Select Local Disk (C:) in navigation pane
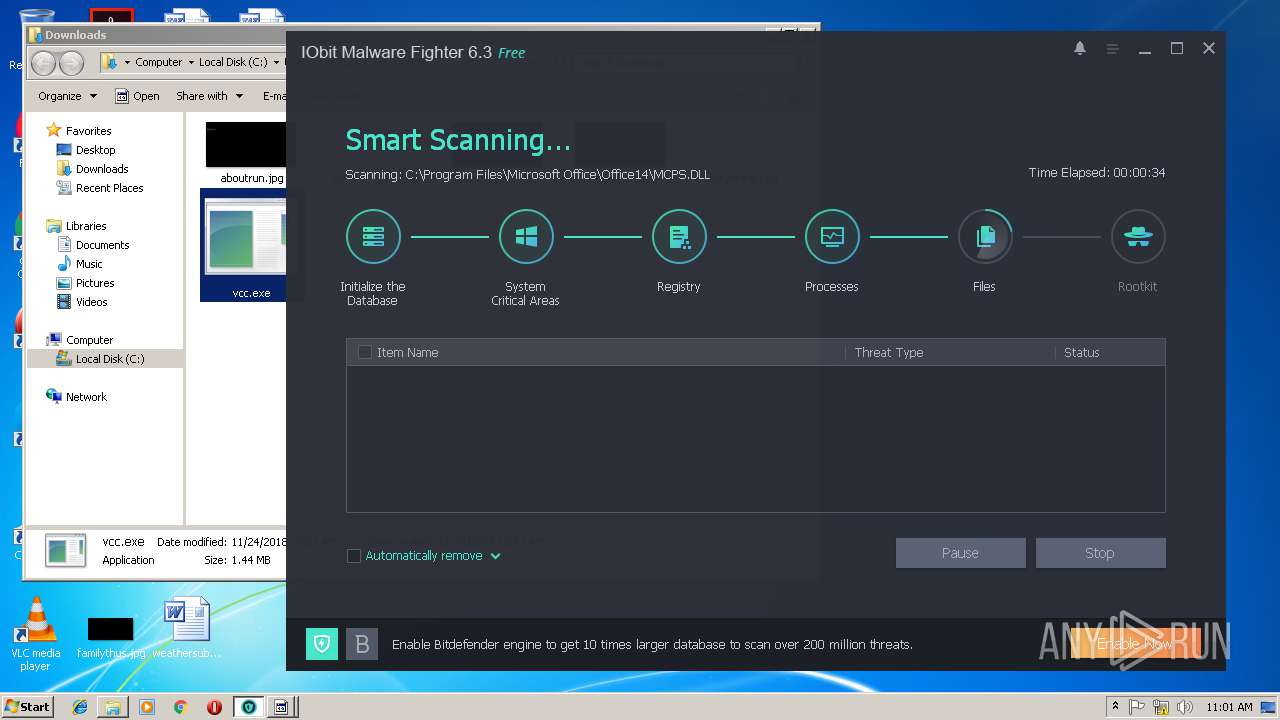1280x720 pixels. (x=105, y=359)
